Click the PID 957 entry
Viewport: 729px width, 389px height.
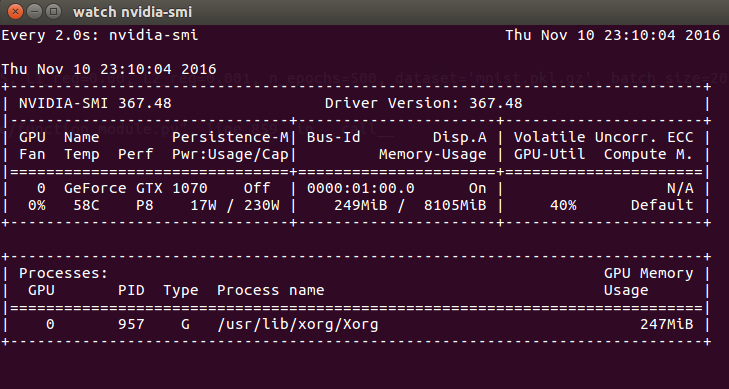coord(131,324)
